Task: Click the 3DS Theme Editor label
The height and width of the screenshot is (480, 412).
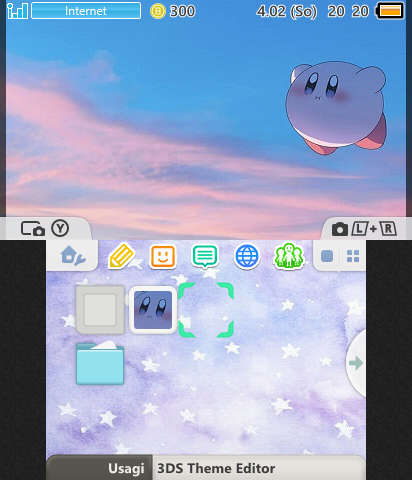Action: (x=216, y=468)
